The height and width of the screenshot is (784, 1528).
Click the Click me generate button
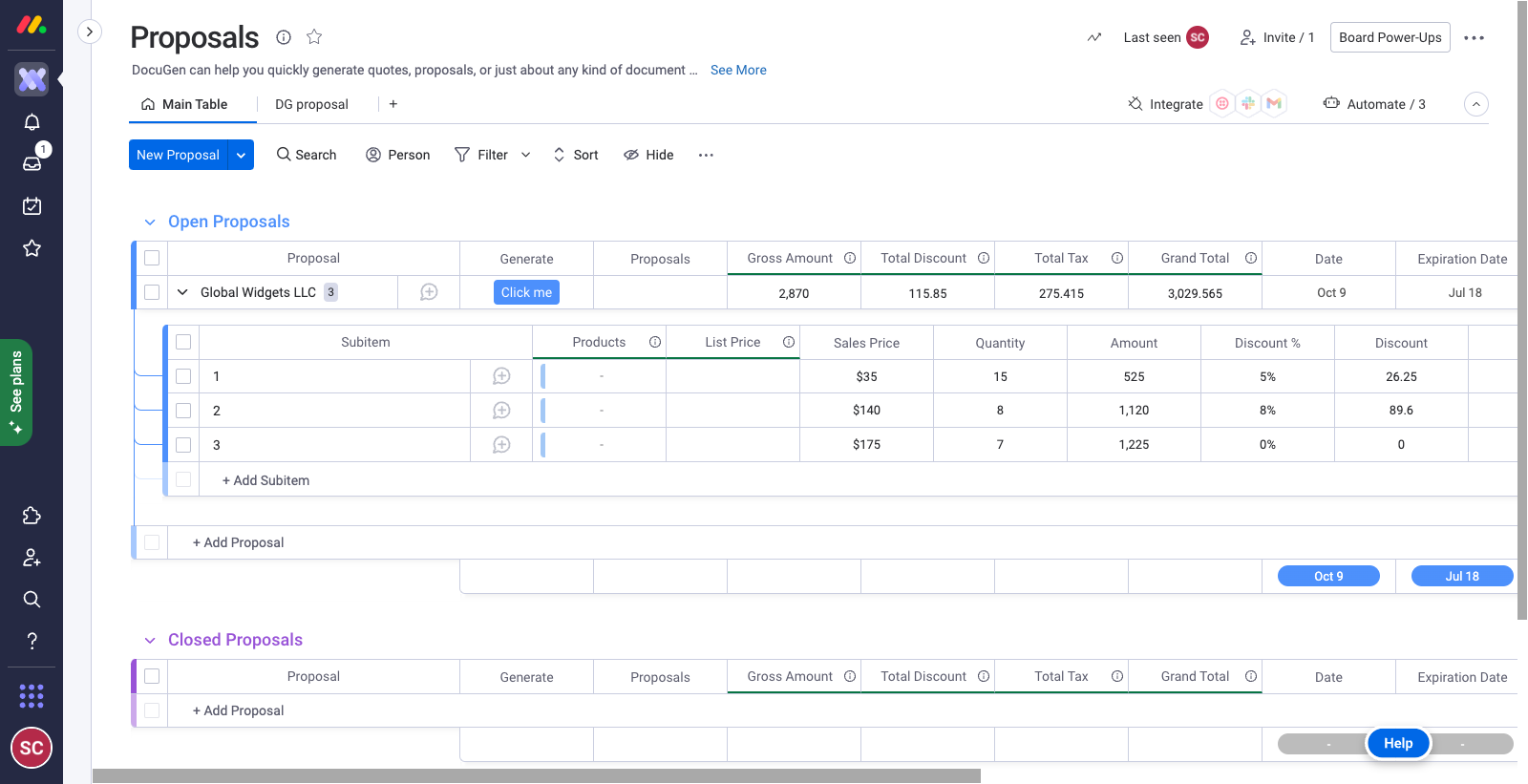click(x=526, y=292)
